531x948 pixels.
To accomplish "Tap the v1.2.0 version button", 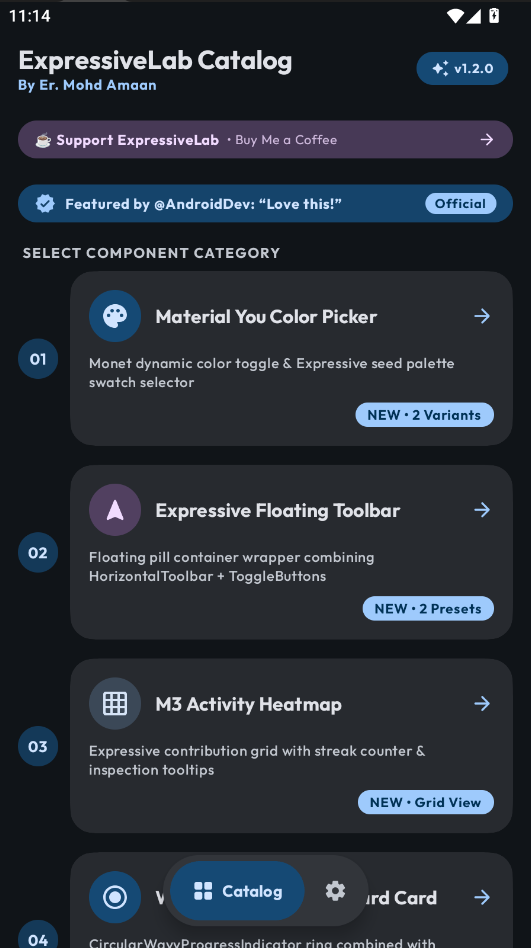I will pos(462,68).
